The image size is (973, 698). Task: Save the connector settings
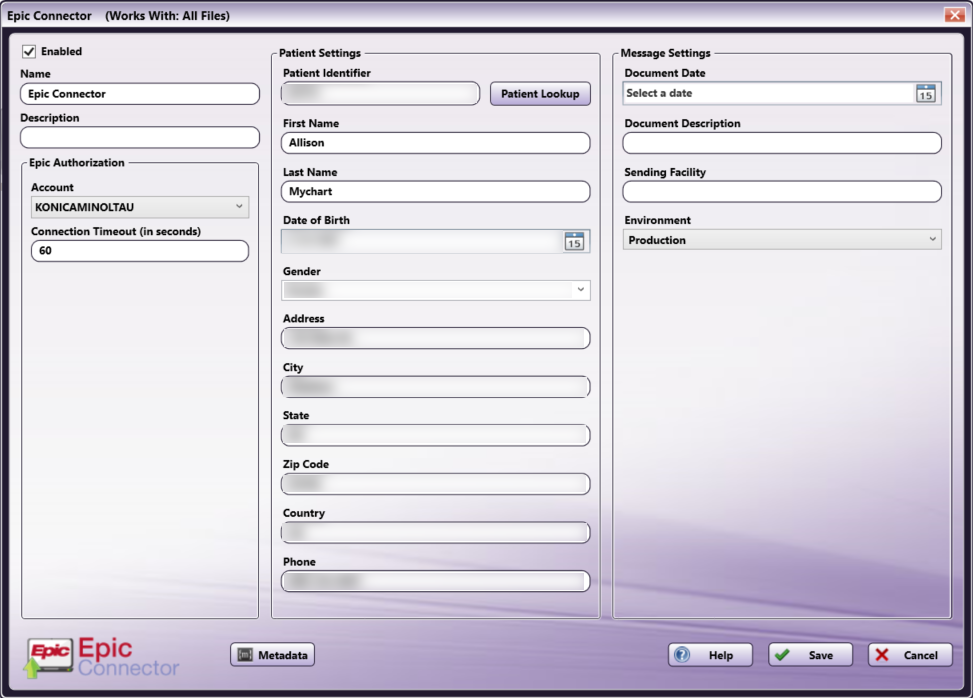pos(810,655)
